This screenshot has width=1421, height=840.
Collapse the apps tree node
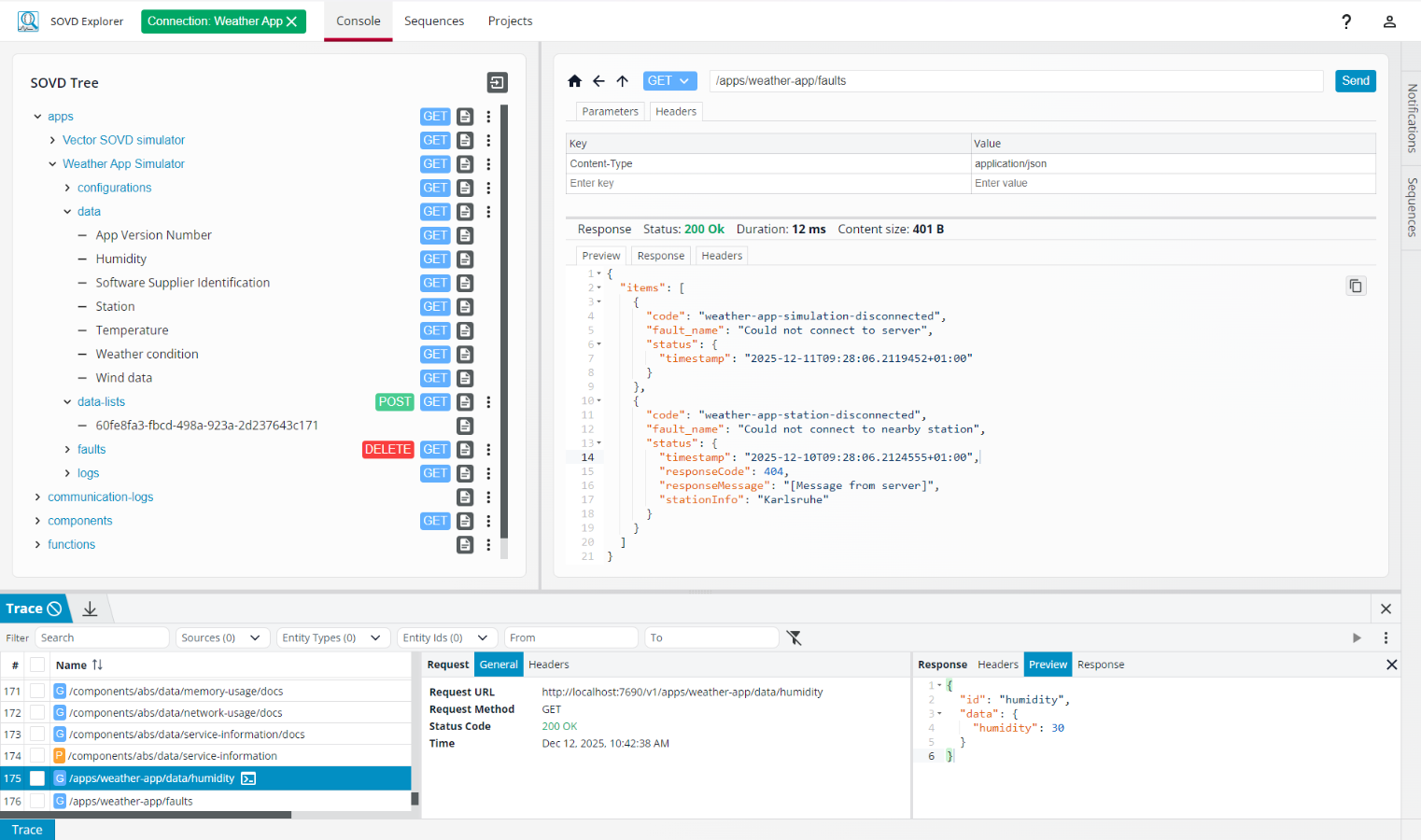[x=37, y=117]
